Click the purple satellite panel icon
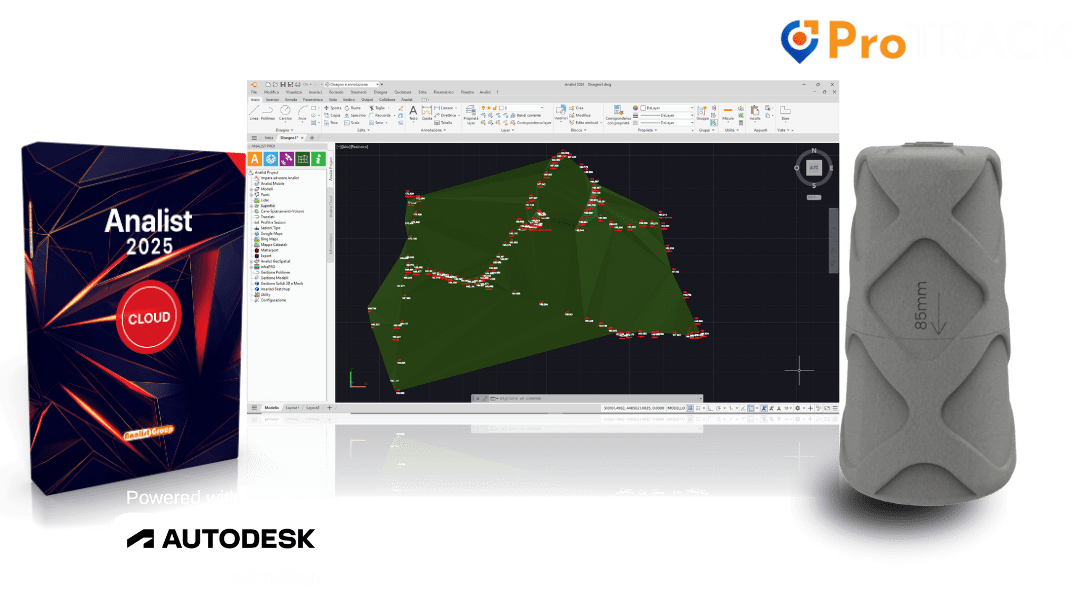1090x604 pixels. [286, 158]
